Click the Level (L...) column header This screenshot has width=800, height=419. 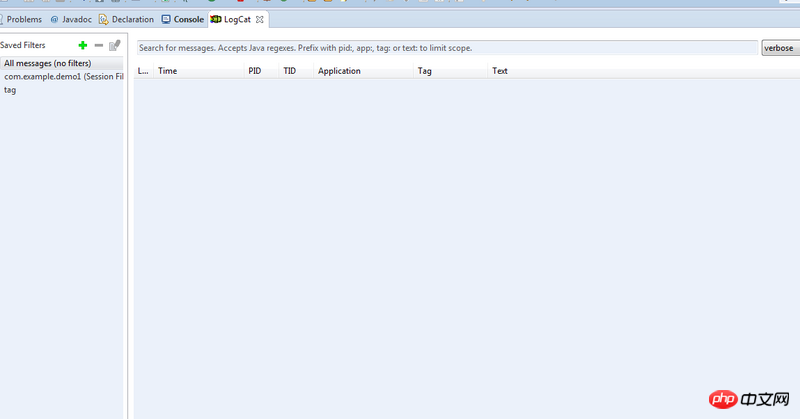click(143, 71)
